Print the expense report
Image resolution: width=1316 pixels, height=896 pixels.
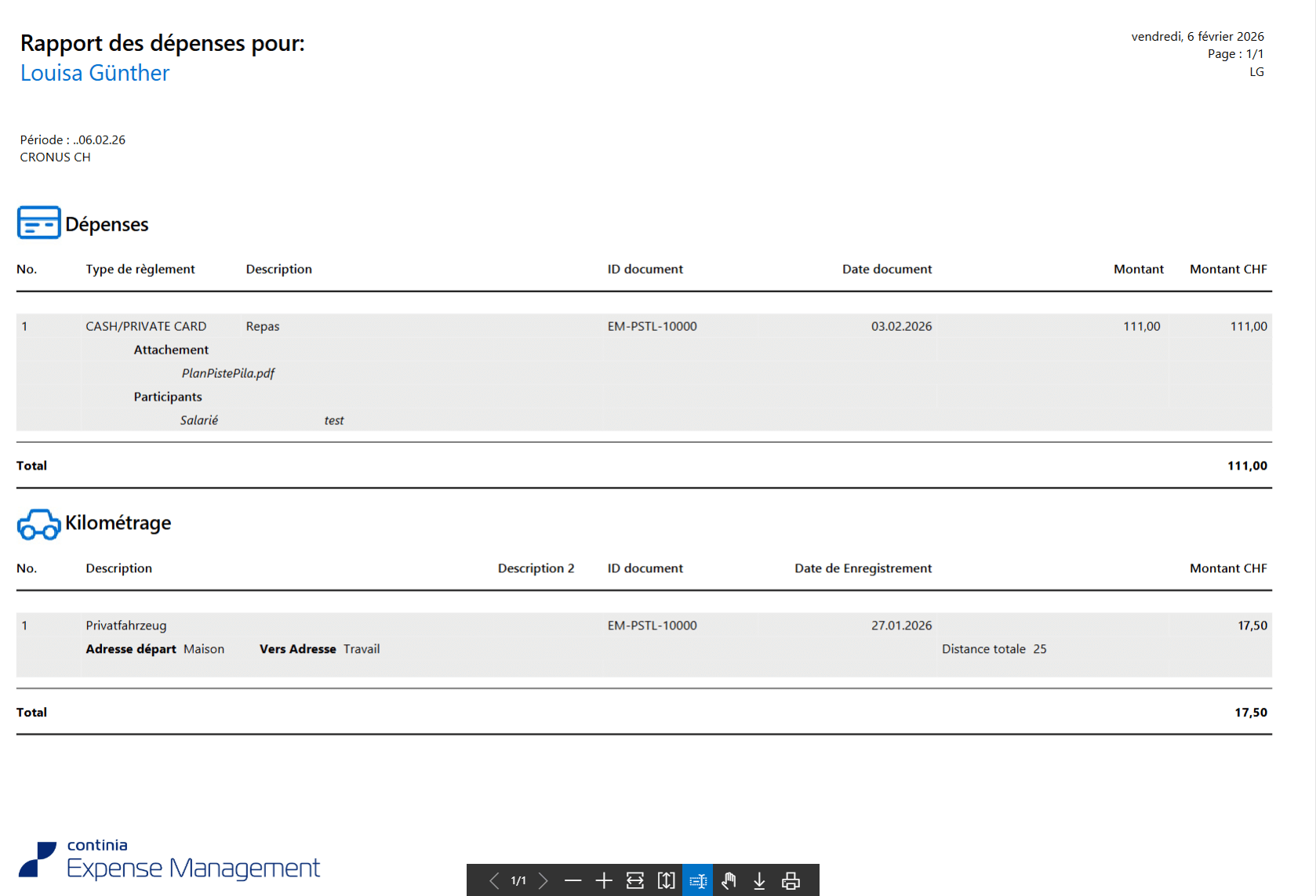(x=791, y=880)
